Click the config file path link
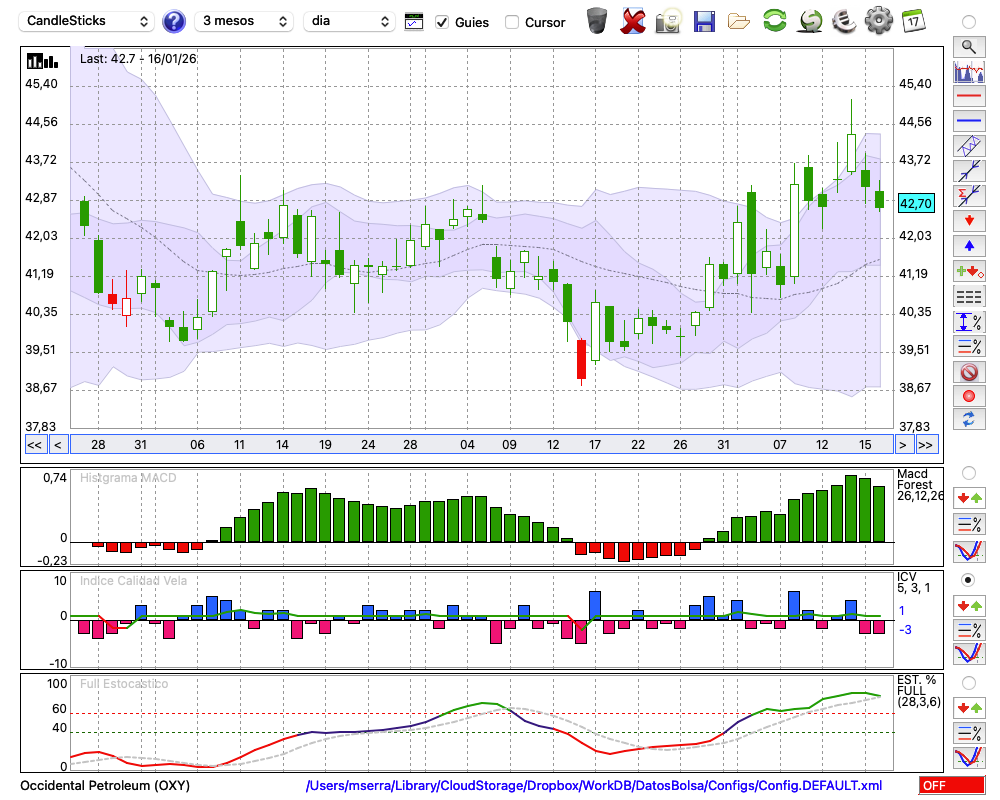Viewport: 1000px width, 800px height. [594, 785]
